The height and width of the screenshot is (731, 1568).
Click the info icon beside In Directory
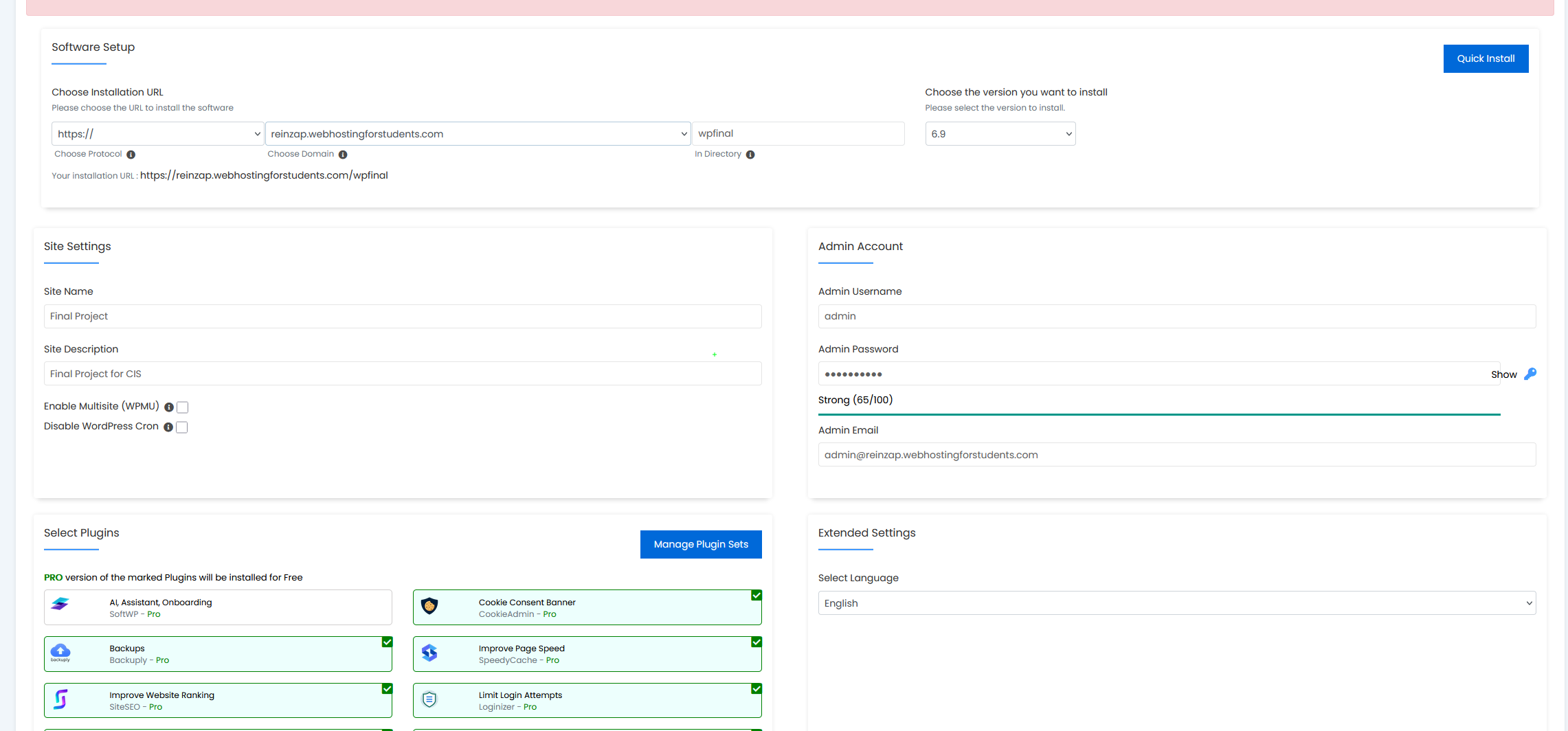click(750, 155)
